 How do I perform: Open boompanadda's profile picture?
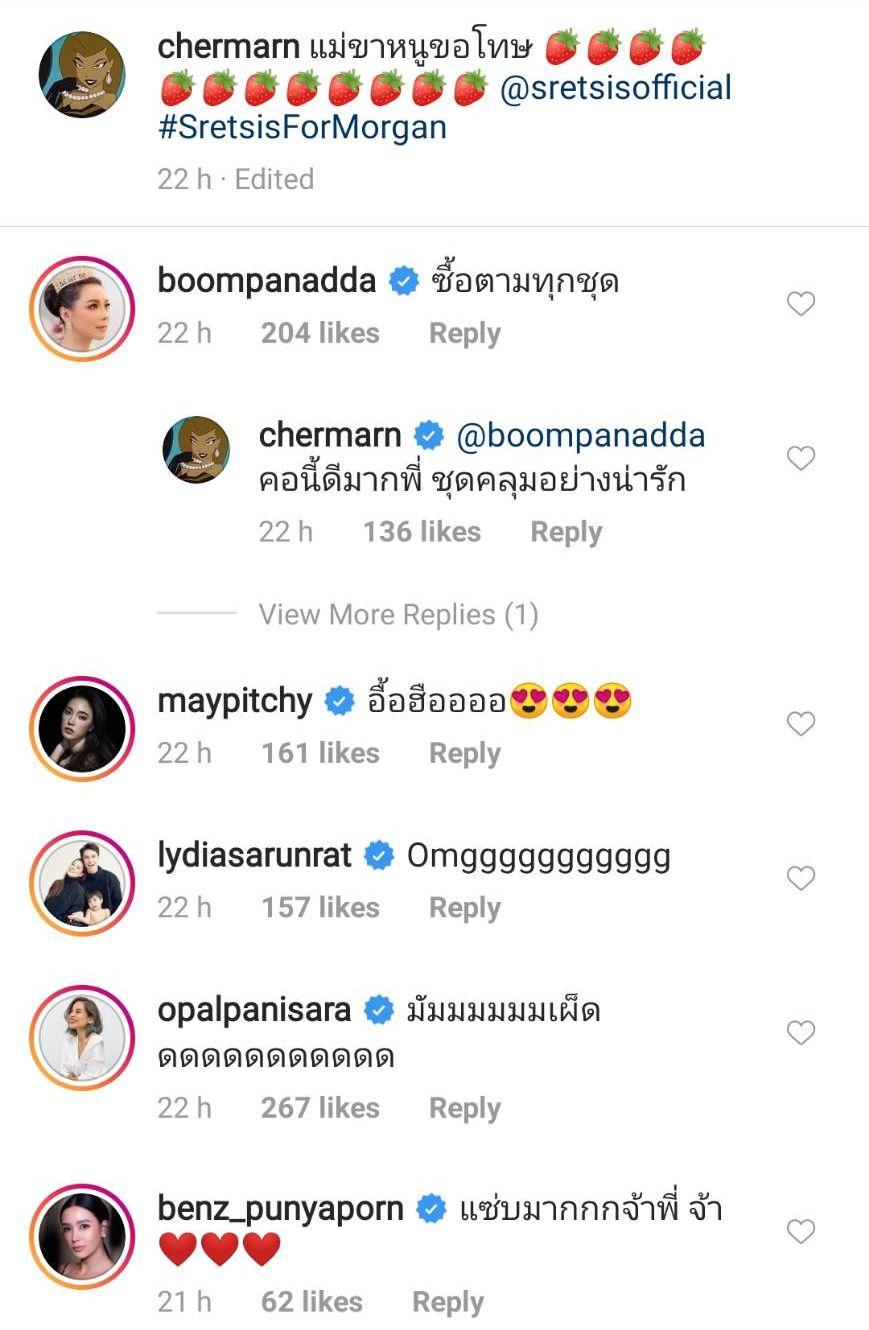pos(82,307)
